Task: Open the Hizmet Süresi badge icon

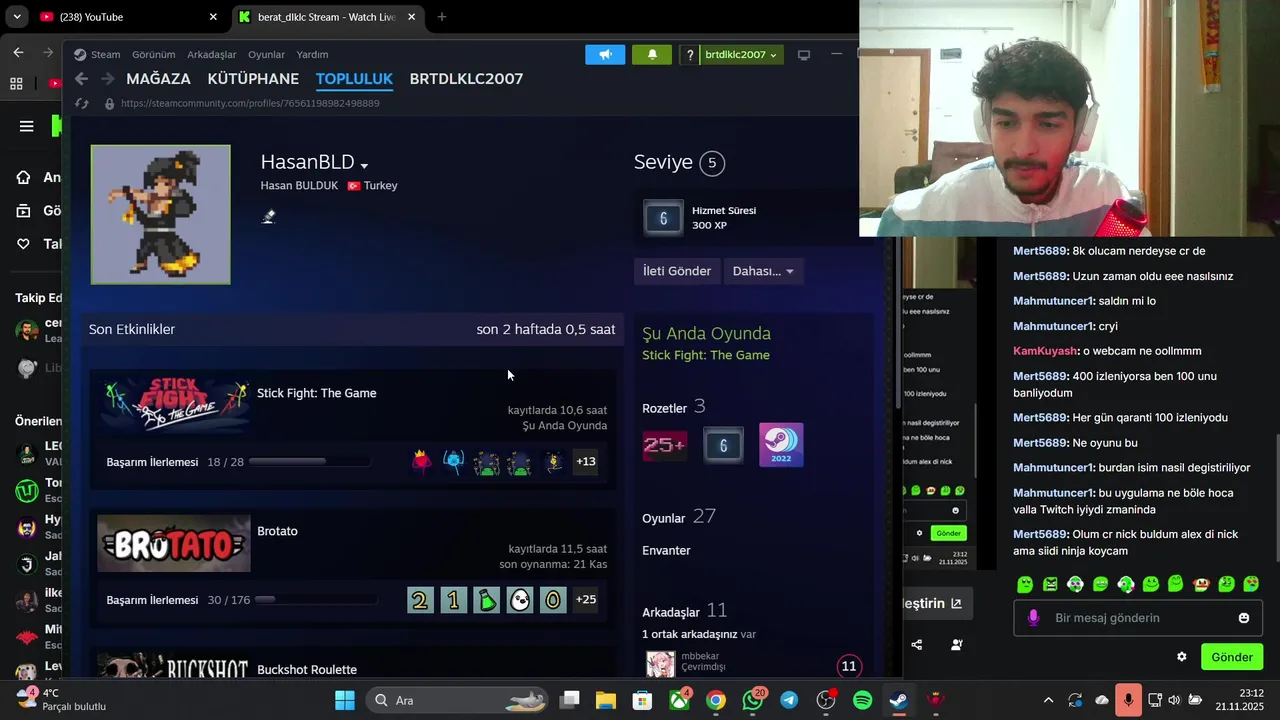Action: [663, 218]
